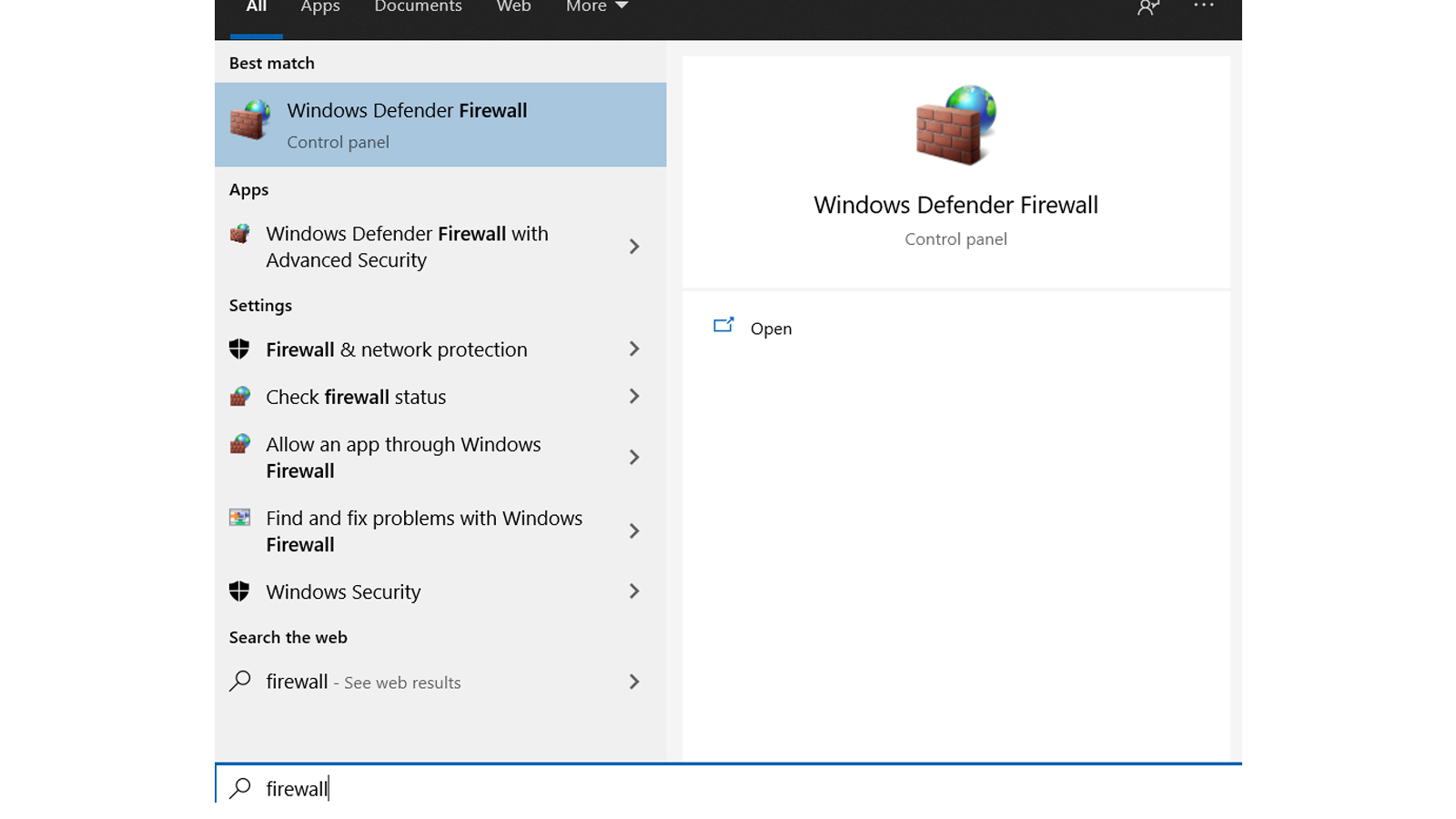This screenshot has width=1456, height=819.
Task: Switch to the Documents tab
Action: click(418, 7)
